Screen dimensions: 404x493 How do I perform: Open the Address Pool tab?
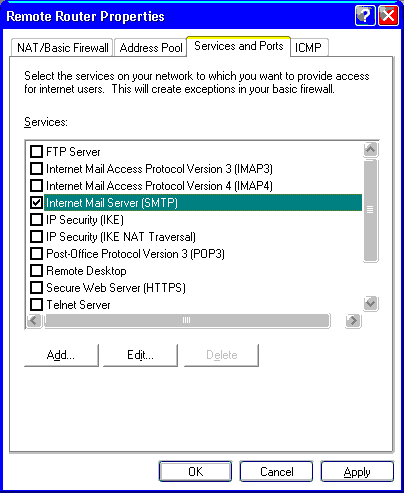click(151, 48)
